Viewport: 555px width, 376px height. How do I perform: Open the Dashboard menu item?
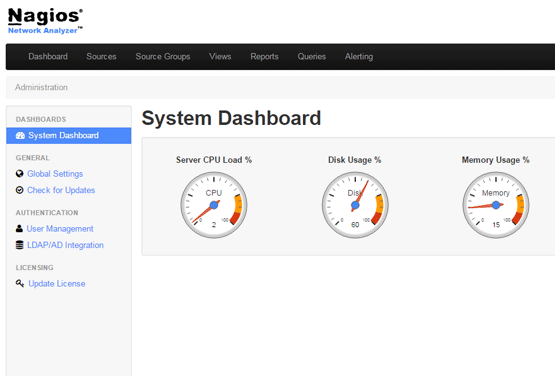[48, 57]
